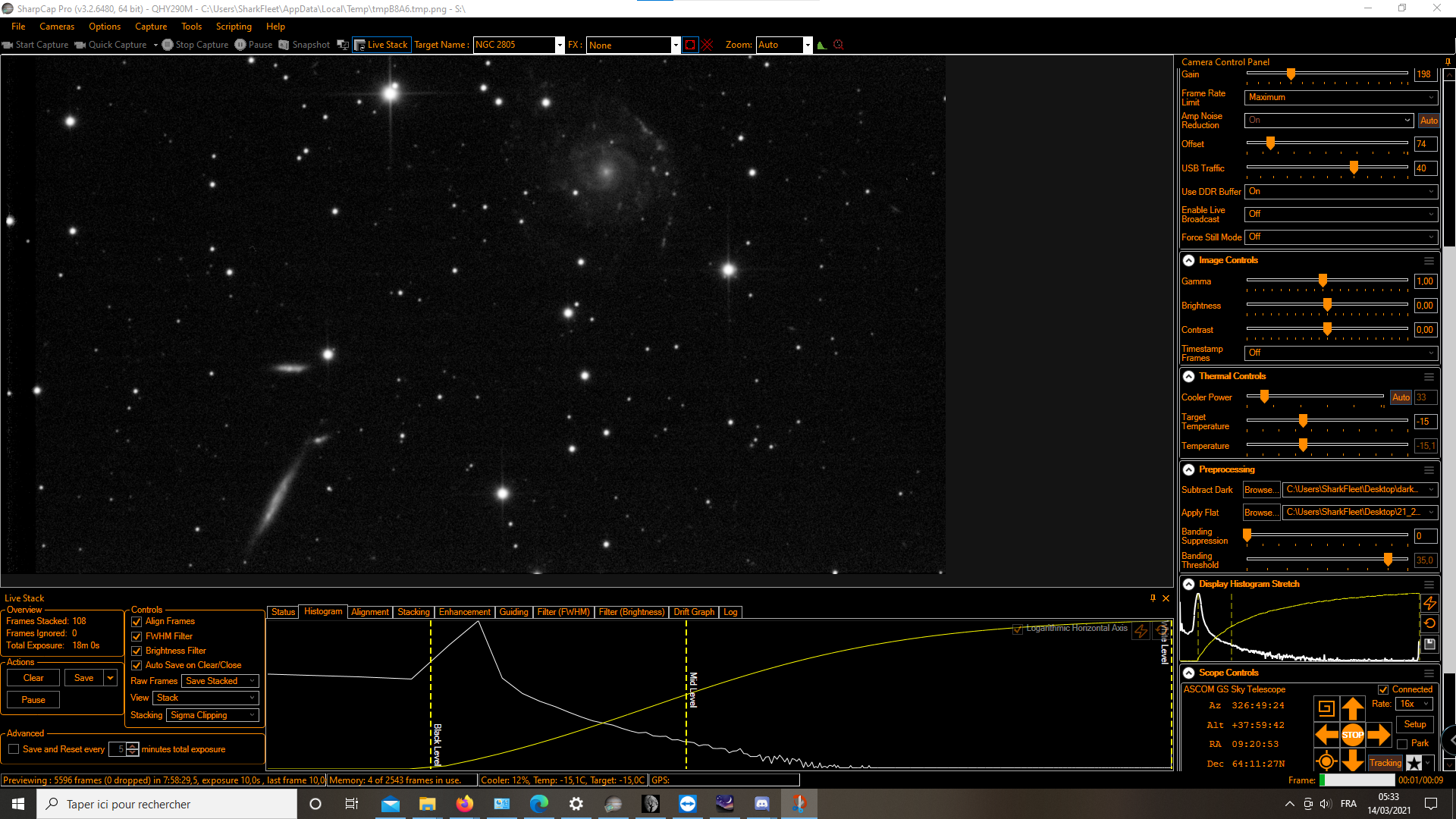Slew telescope up with arrow

pos(1352,708)
